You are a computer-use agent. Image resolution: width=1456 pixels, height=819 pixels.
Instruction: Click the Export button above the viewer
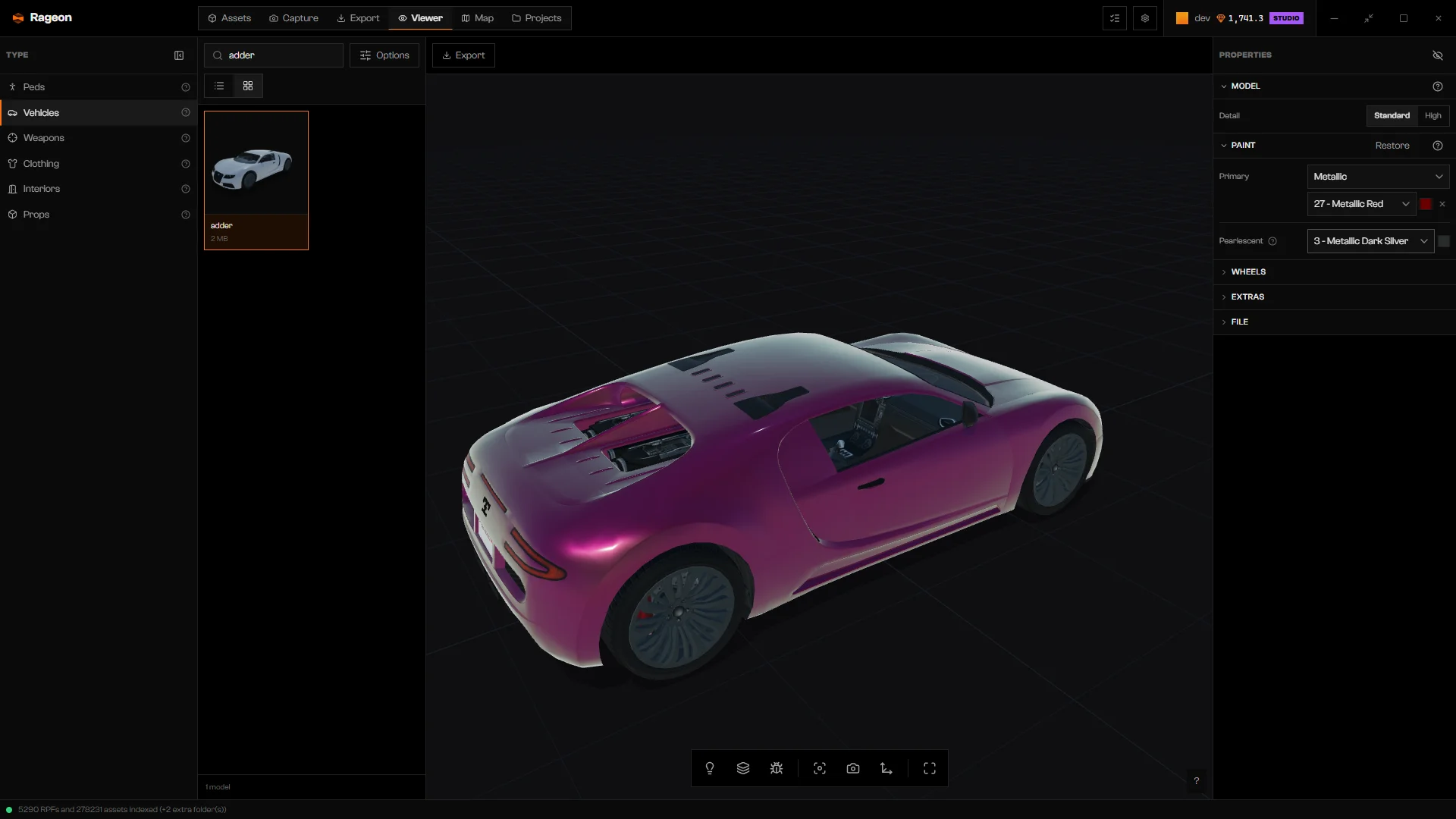pos(463,55)
